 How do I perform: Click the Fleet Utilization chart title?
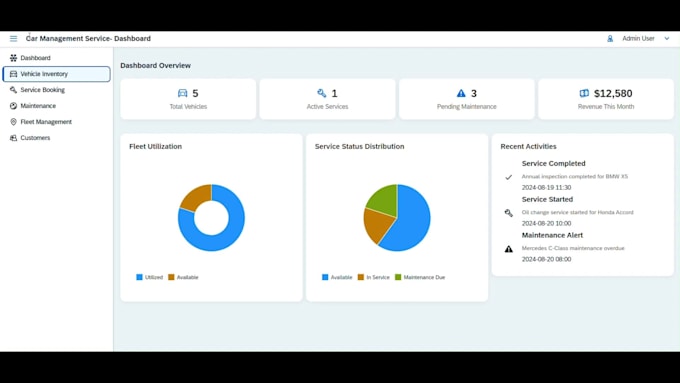point(155,147)
